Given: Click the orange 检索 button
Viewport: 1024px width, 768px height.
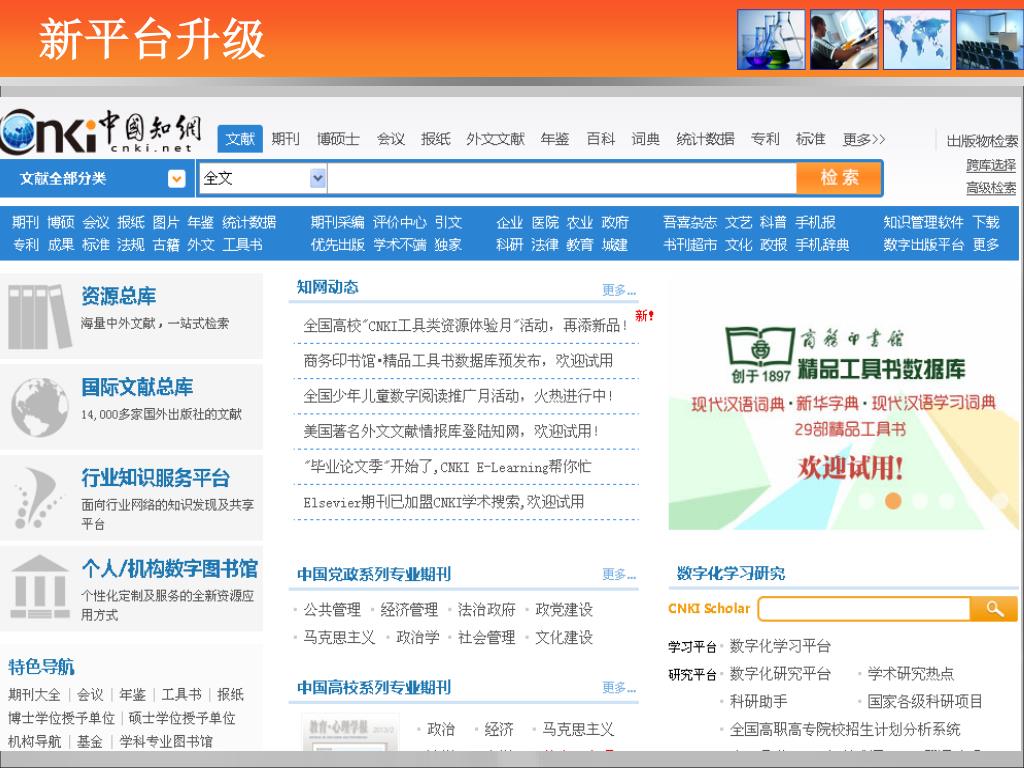Looking at the screenshot, I should click(839, 178).
